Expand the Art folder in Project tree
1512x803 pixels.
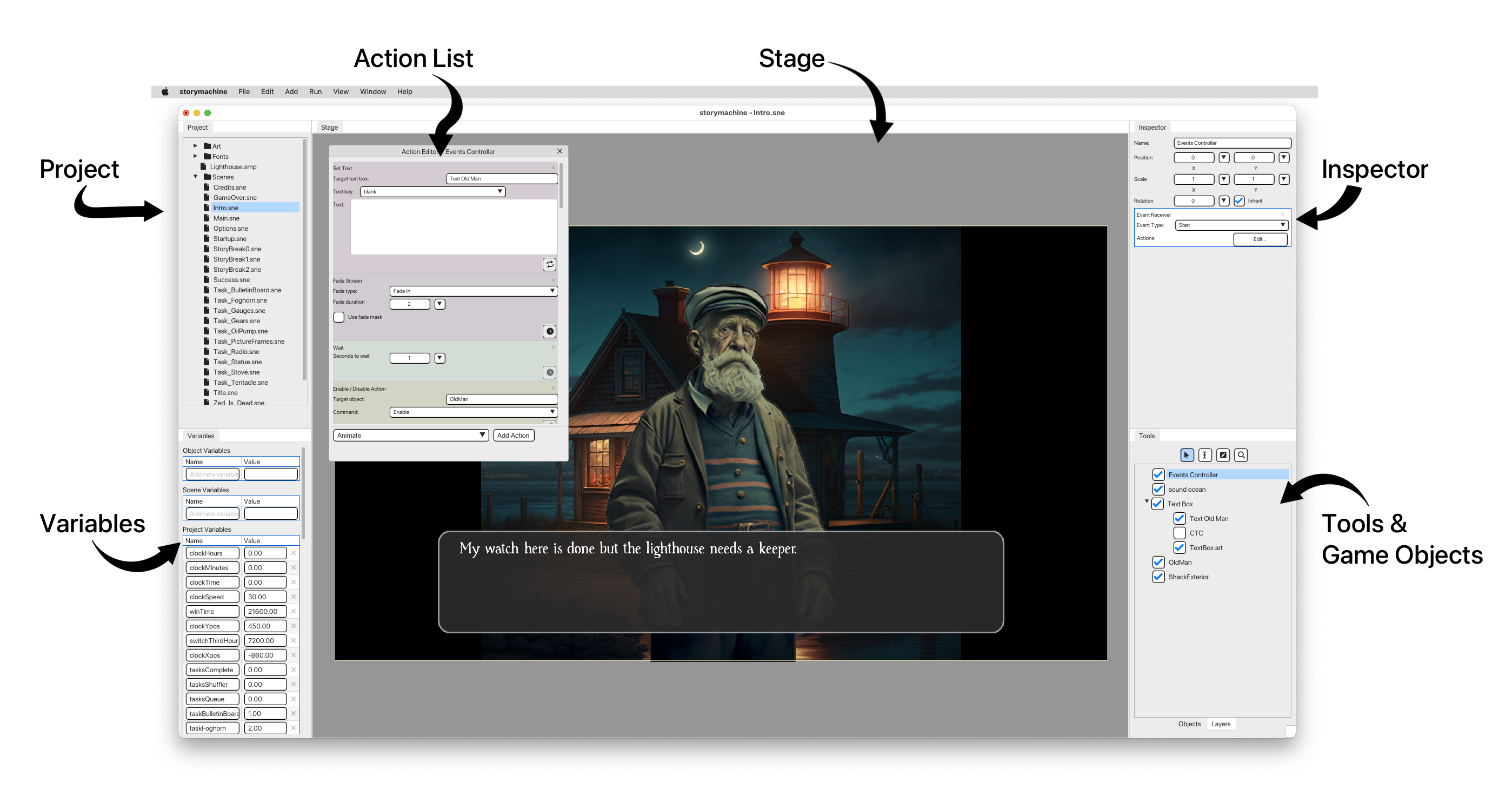(196, 146)
